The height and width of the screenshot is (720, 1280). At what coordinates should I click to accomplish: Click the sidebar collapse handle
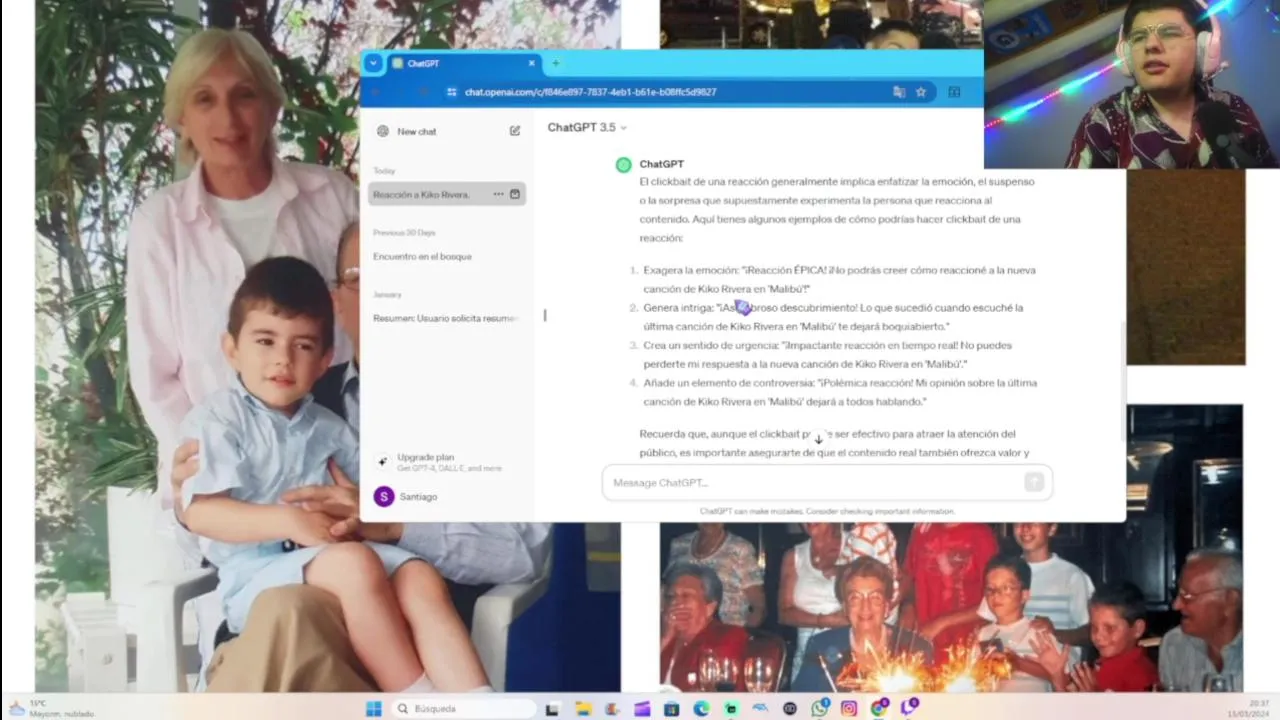(x=545, y=315)
